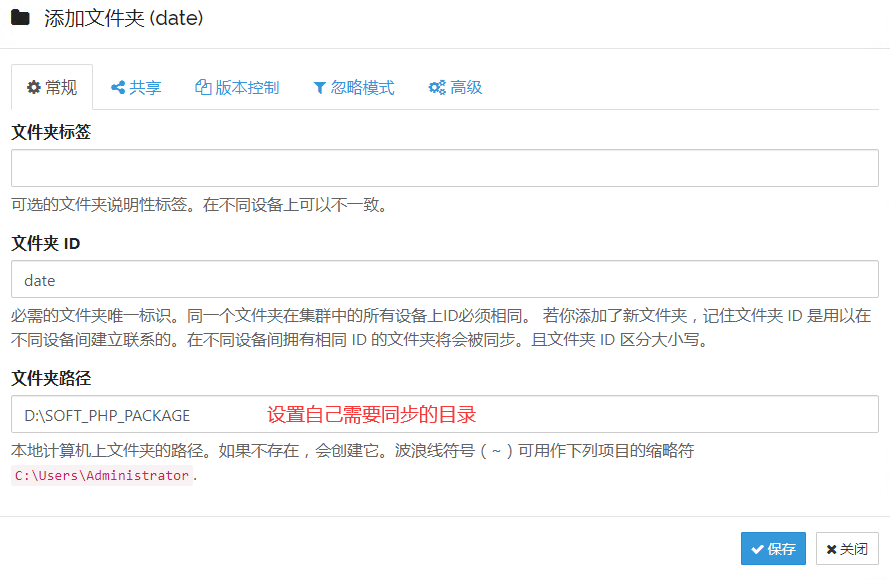Click the C:\Users\Administrator path code text

(x=102, y=476)
